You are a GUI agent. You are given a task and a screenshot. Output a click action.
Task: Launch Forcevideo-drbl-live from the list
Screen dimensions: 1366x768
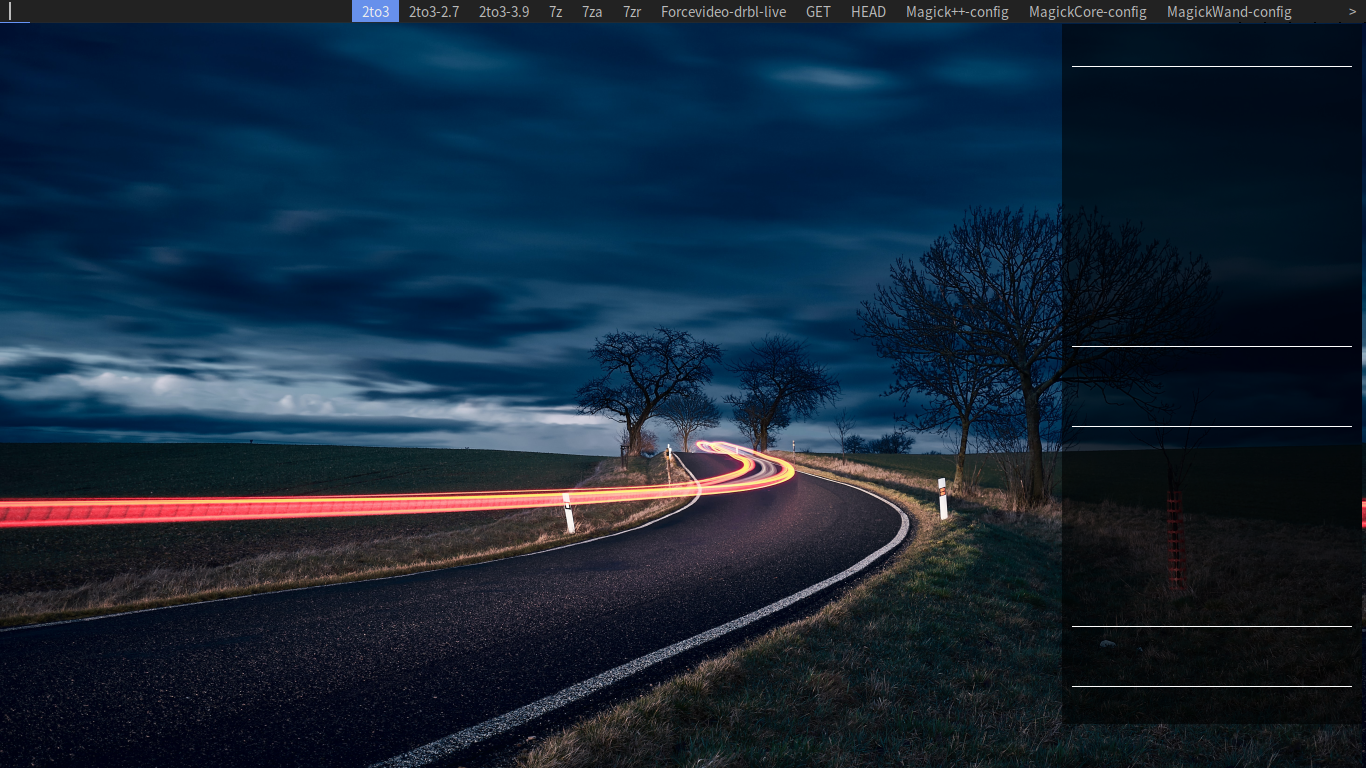(723, 12)
